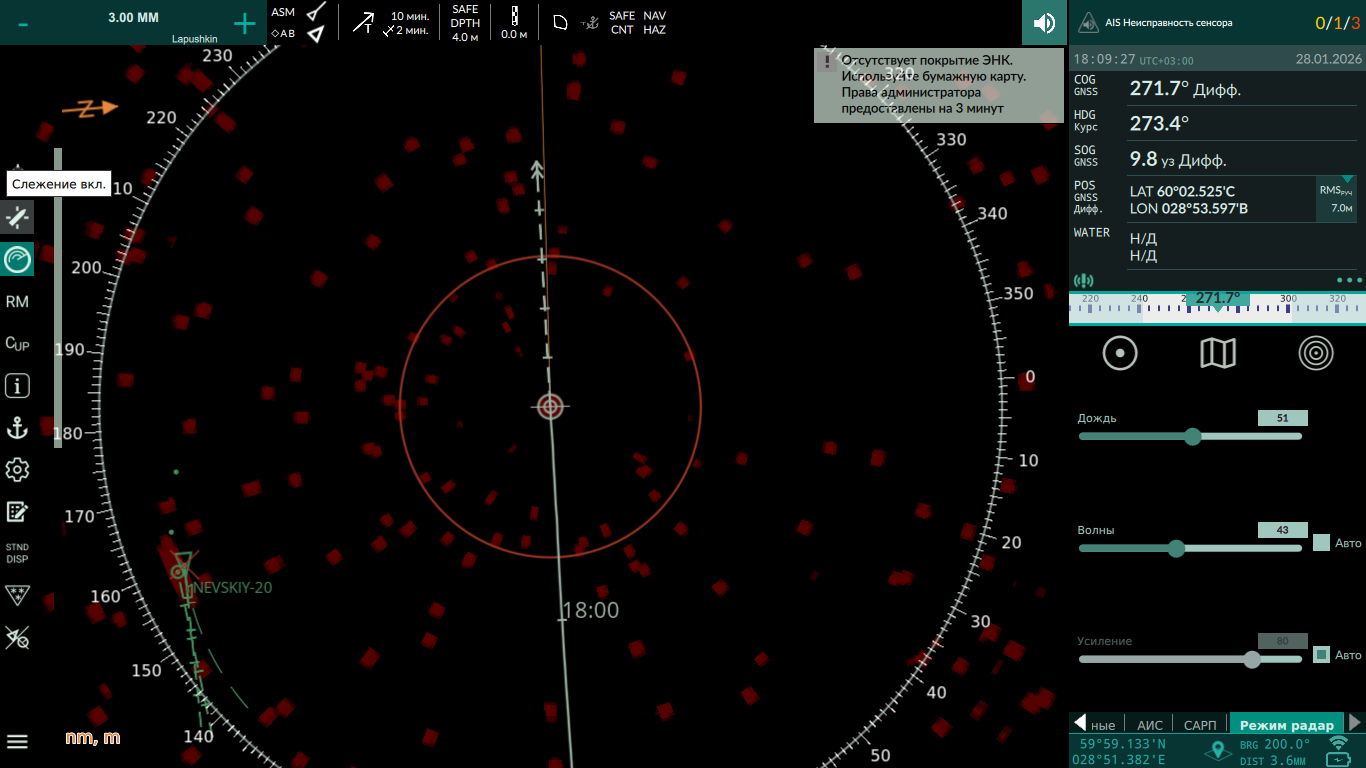
Task: Click the info icon in left sidebar
Action: coord(17,386)
